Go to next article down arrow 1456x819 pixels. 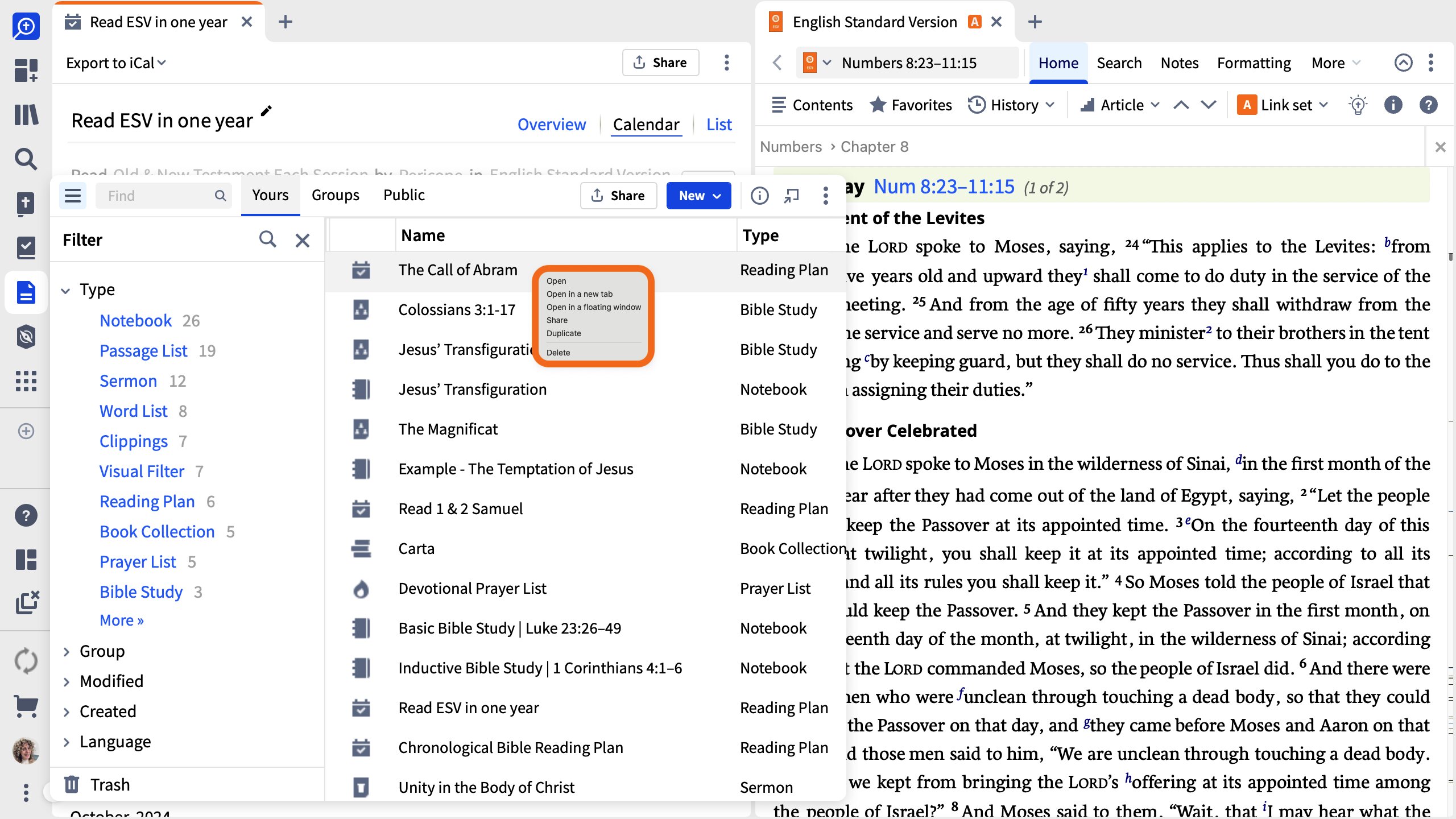pos(1209,105)
